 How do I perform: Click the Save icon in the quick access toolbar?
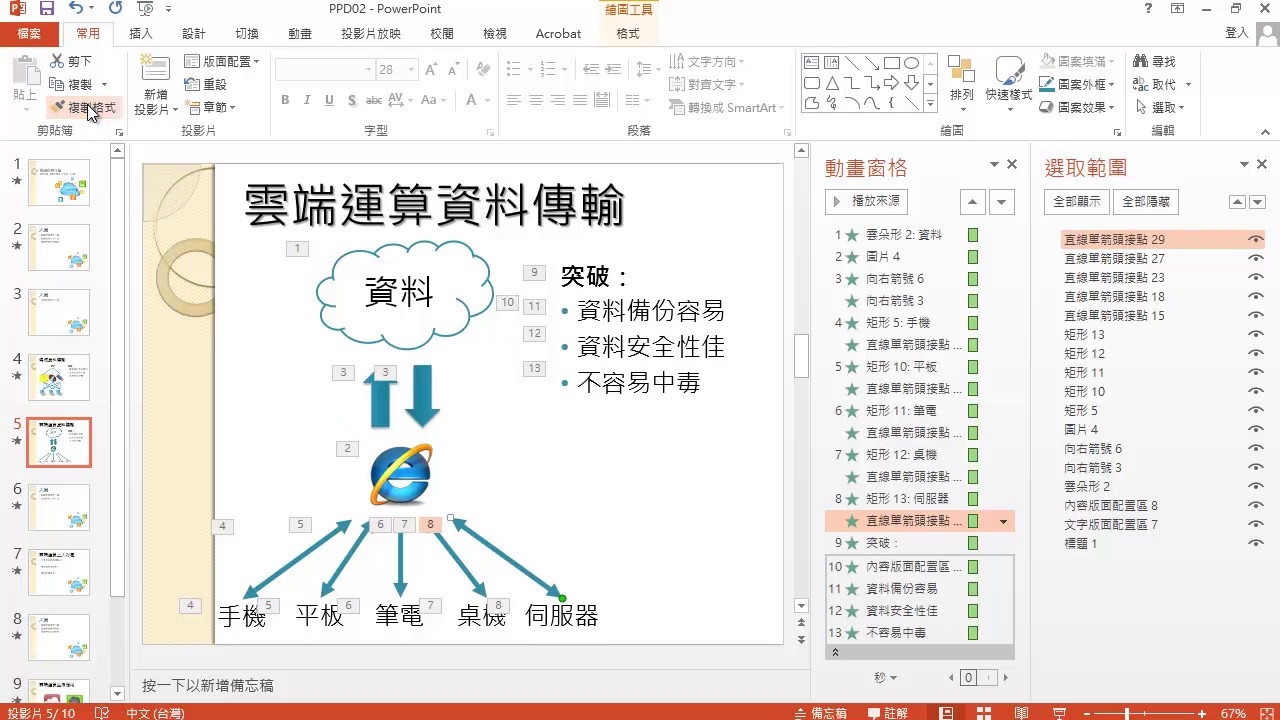point(47,9)
